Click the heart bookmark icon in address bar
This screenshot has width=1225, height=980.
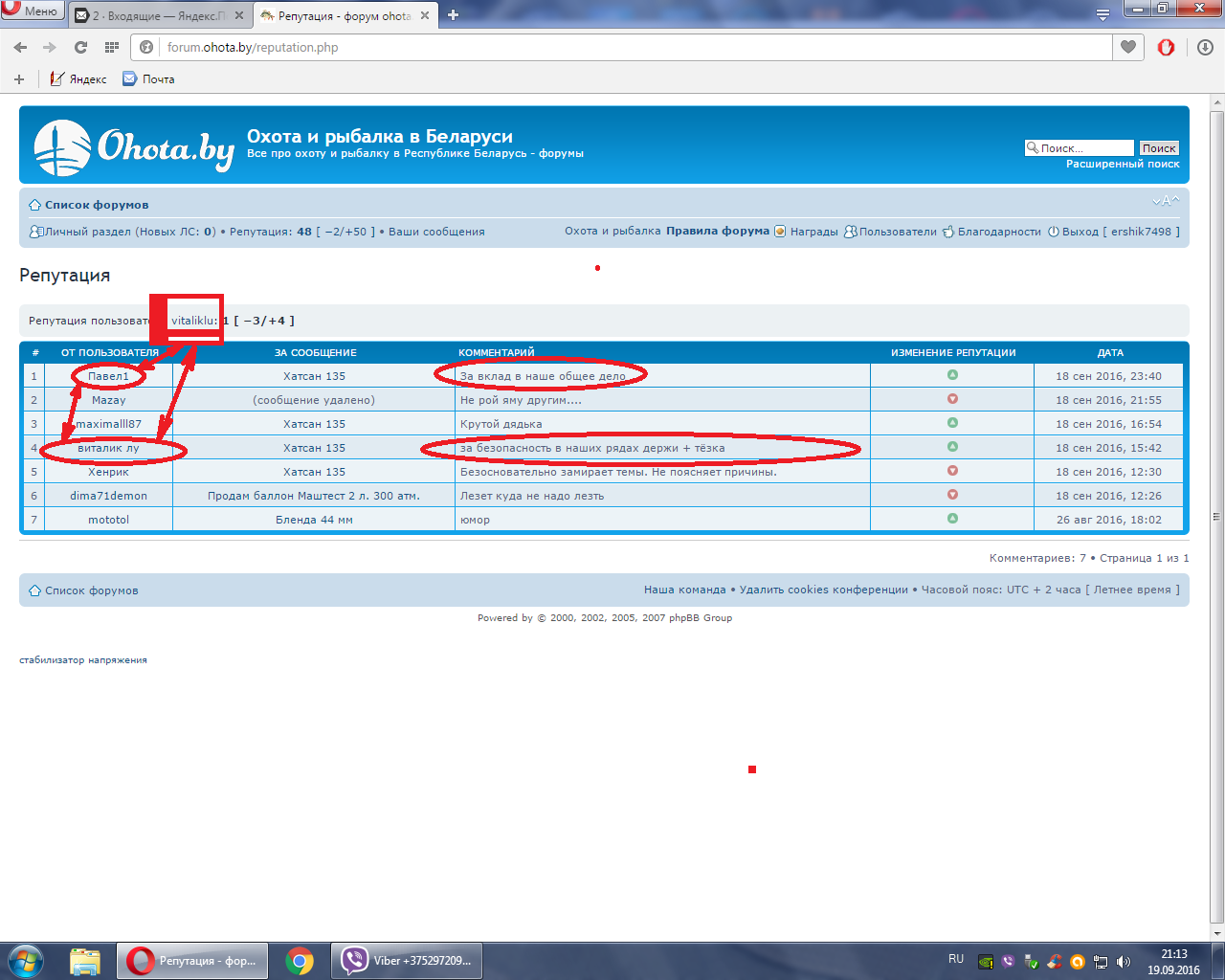pyautogui.click(x=1128, y=47)
